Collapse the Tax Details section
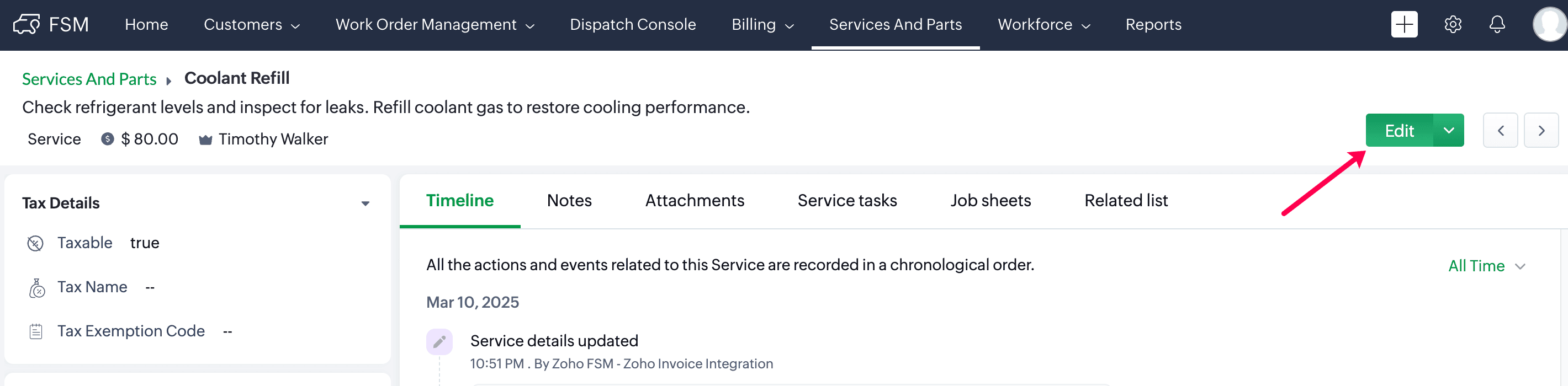 pos(365,203)
